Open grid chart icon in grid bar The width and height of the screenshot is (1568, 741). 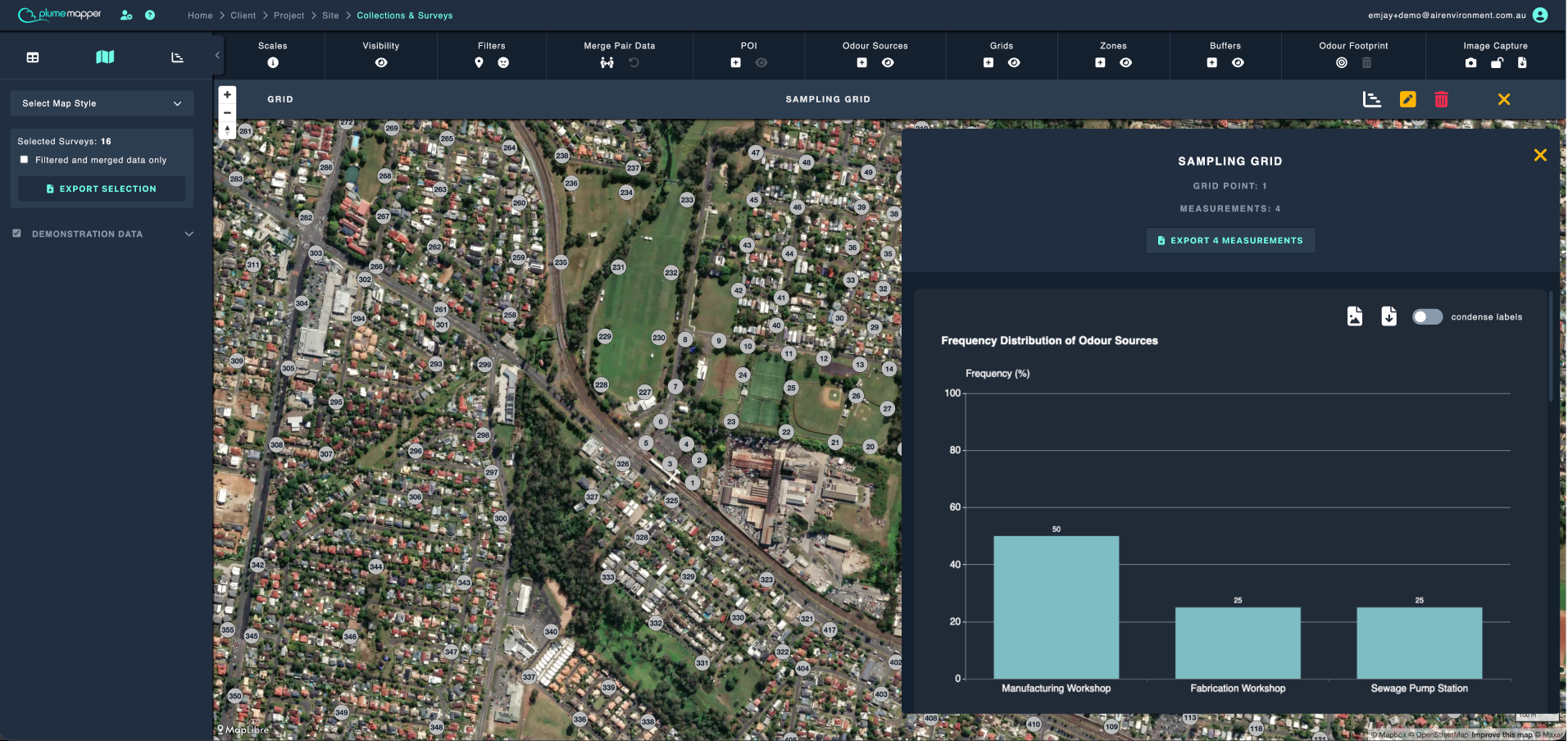1372,99
